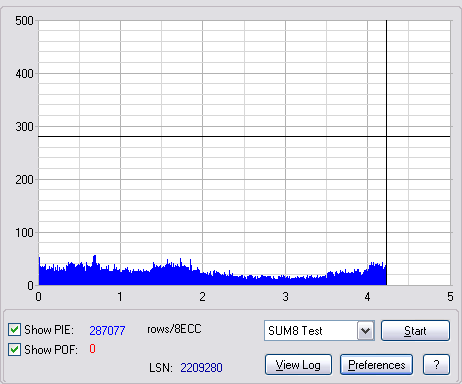Click the PIE count value 287077

[107, 330]
